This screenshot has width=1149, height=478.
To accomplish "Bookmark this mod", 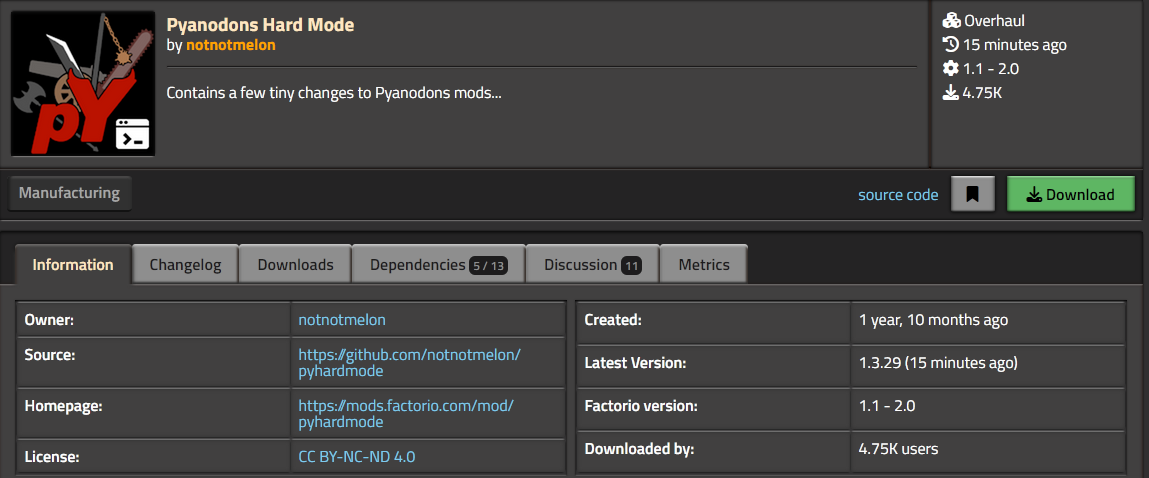I will (972, 194).
